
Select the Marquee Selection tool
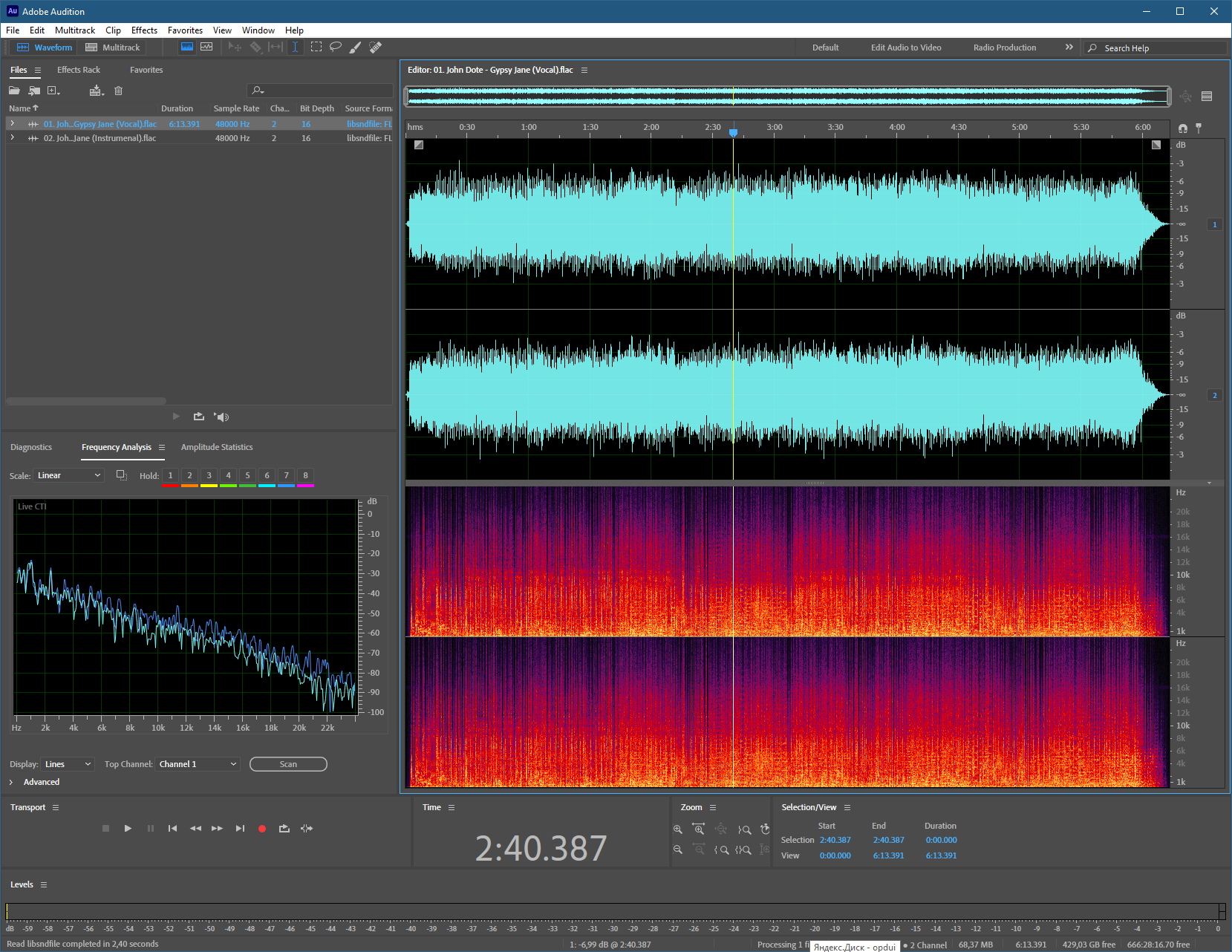coord(316,47)
